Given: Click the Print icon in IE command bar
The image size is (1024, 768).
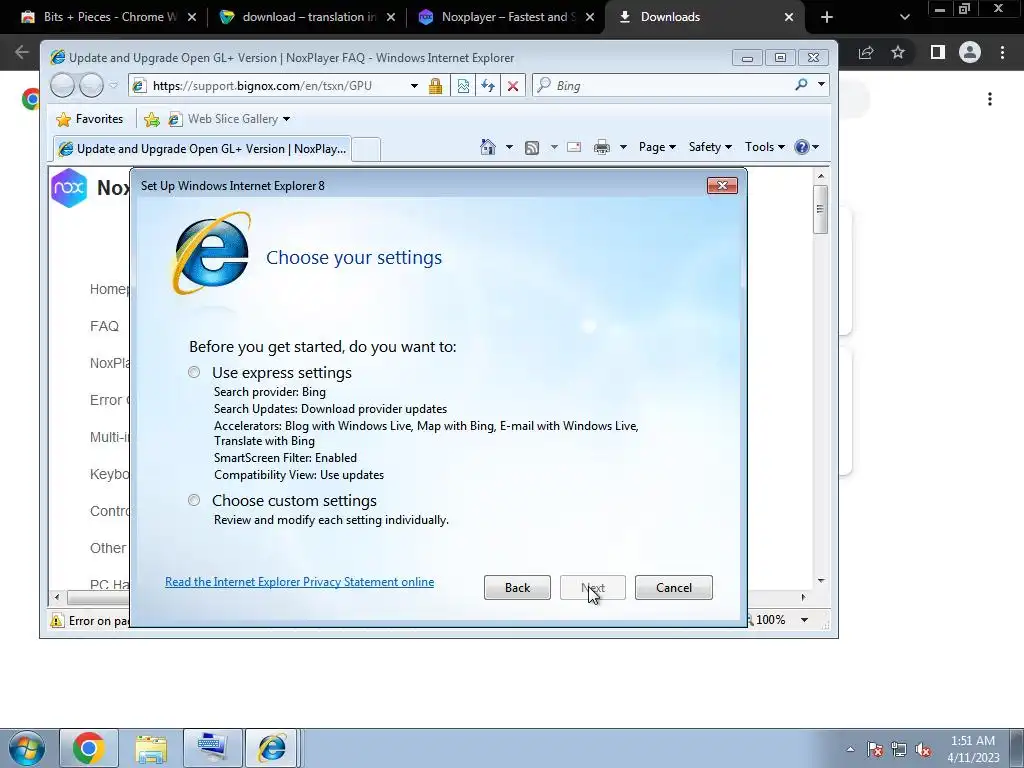Looking at the screenshot, I should [x=601, y=148].
